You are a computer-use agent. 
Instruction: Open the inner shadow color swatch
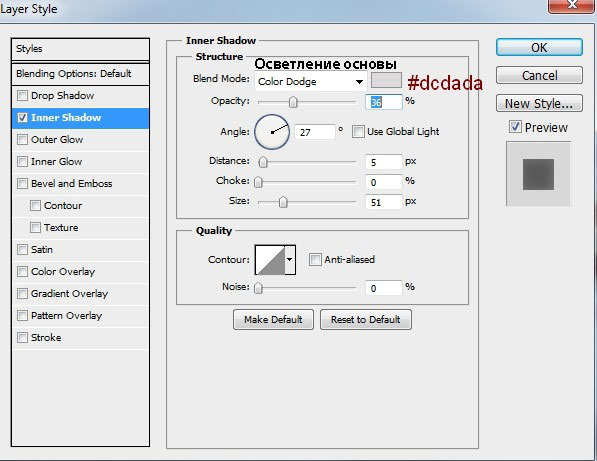(x=386, y=80)
